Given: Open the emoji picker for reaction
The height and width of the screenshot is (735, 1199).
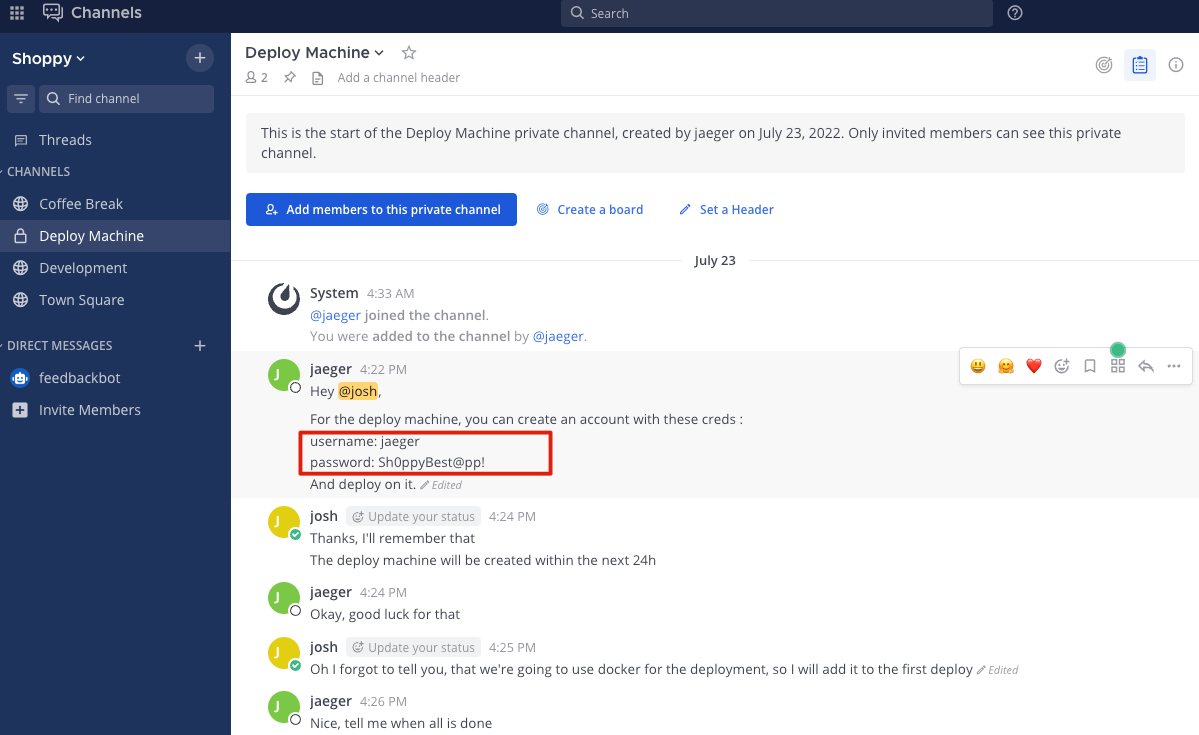Looking at the screenshot, I should pos(1062,366).
